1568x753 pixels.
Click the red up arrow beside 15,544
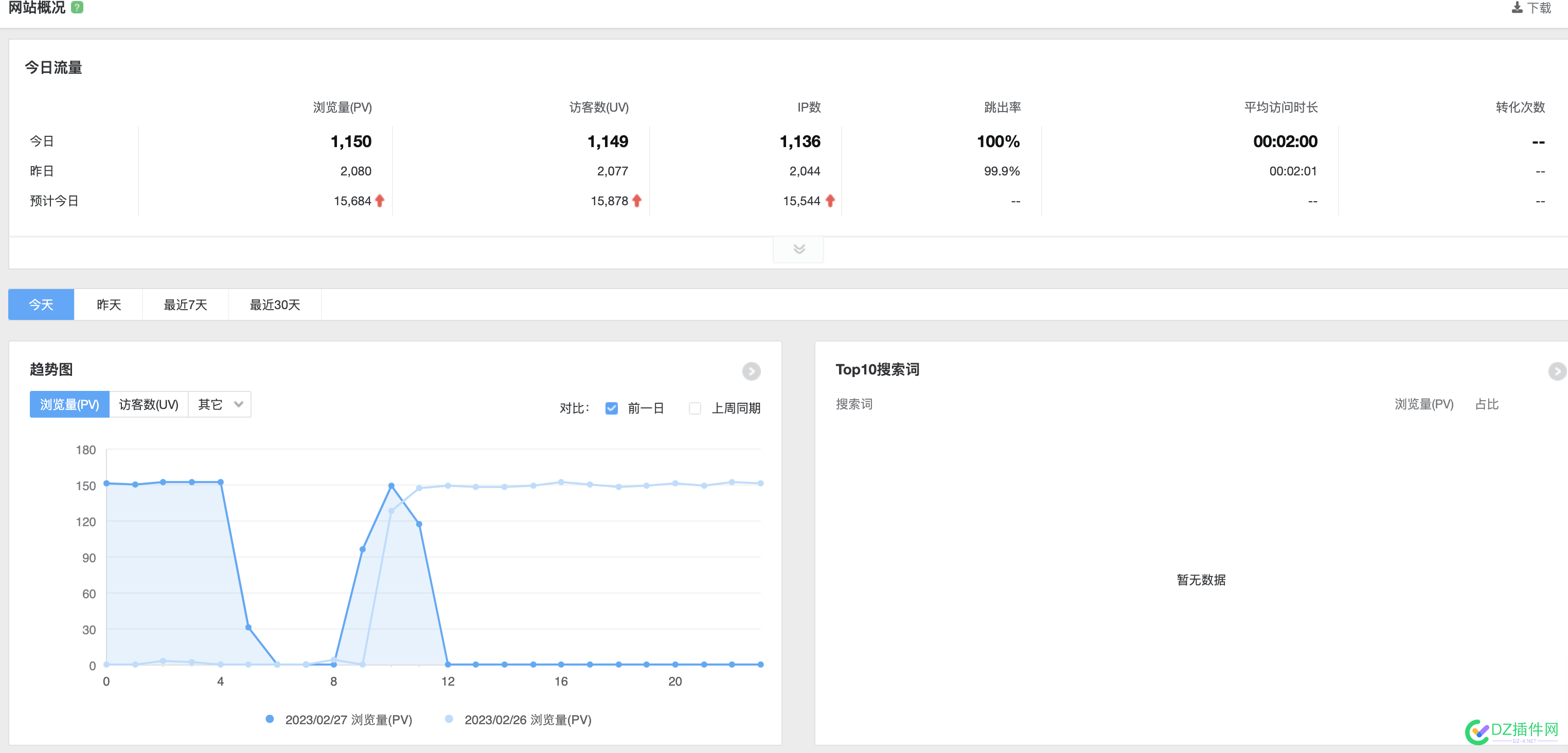click(x=830, y=200)
